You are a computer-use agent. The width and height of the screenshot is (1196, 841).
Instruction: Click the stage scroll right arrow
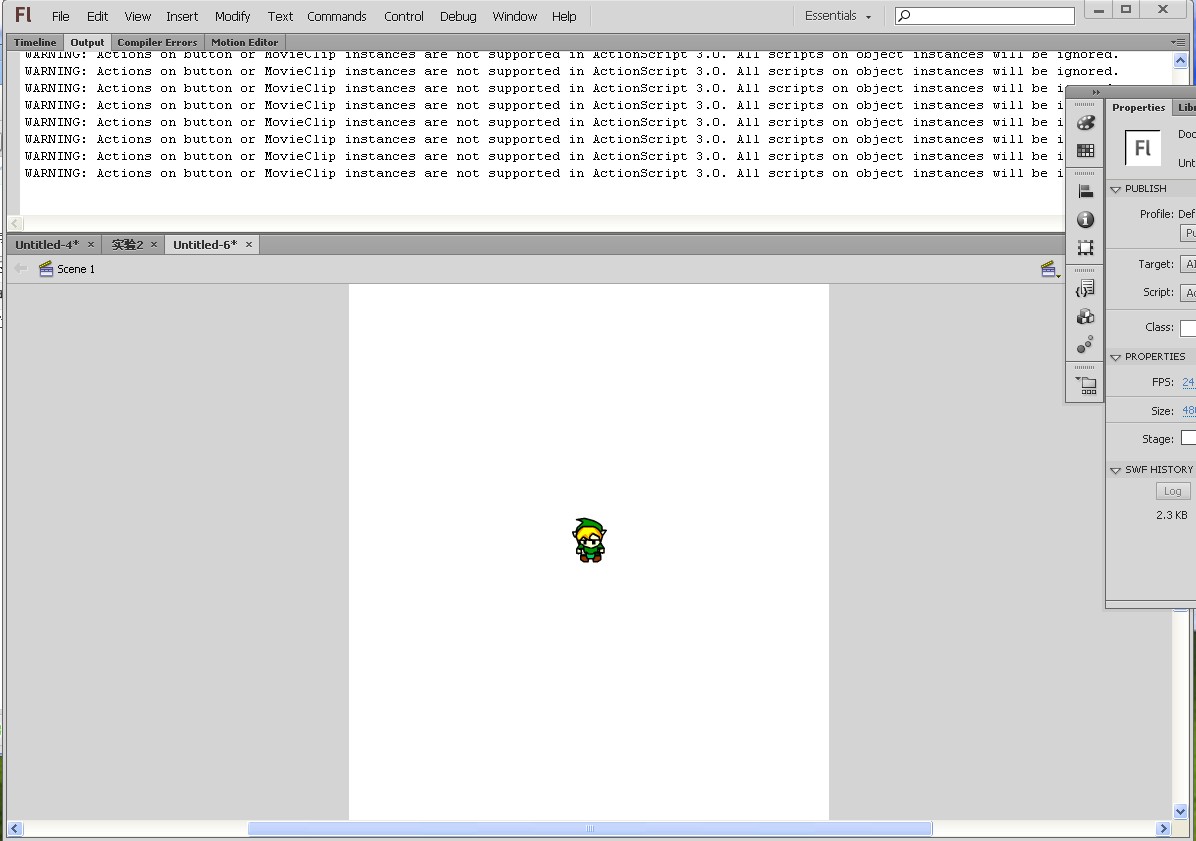tap(1163, 828)
